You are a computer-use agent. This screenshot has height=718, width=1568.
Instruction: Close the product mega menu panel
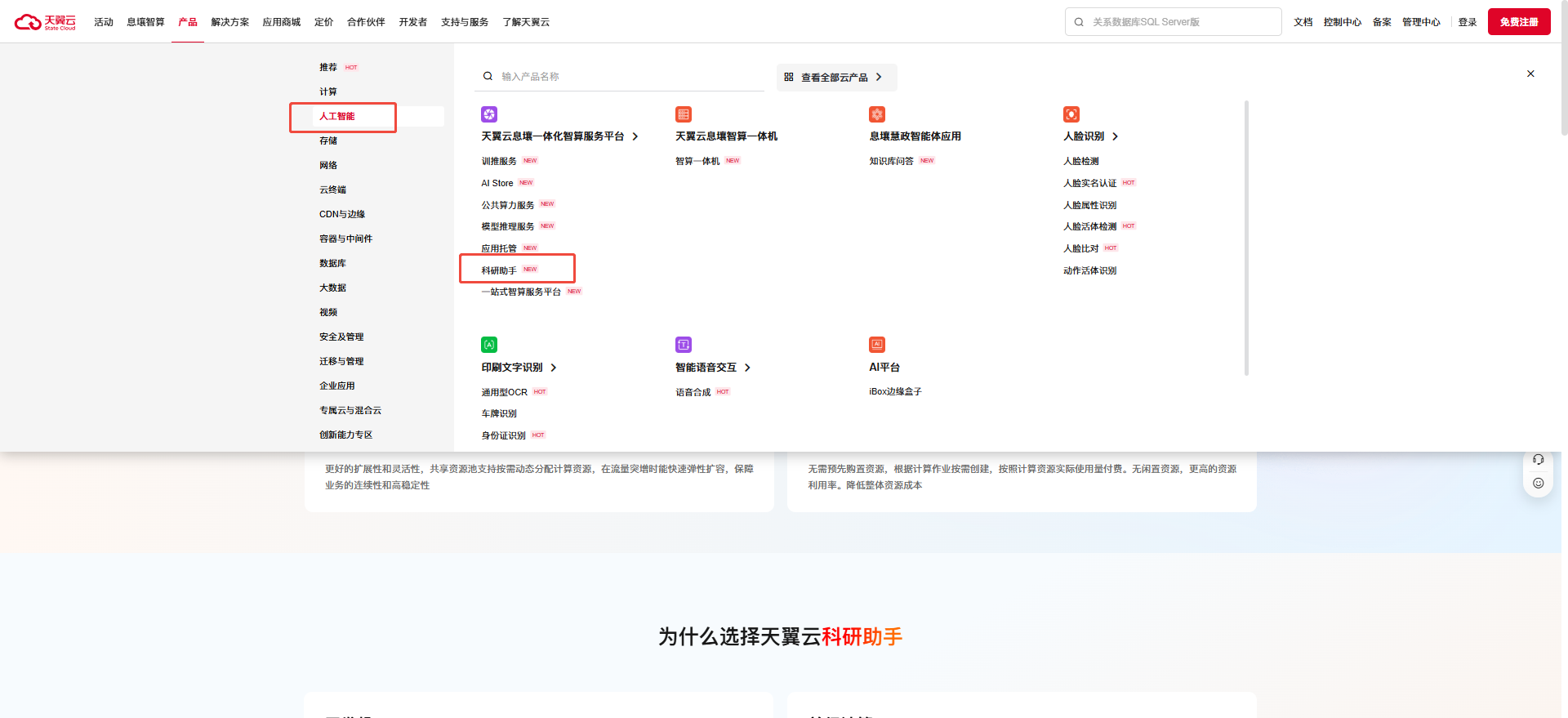pyautogui.click(x=1530, y=74)
